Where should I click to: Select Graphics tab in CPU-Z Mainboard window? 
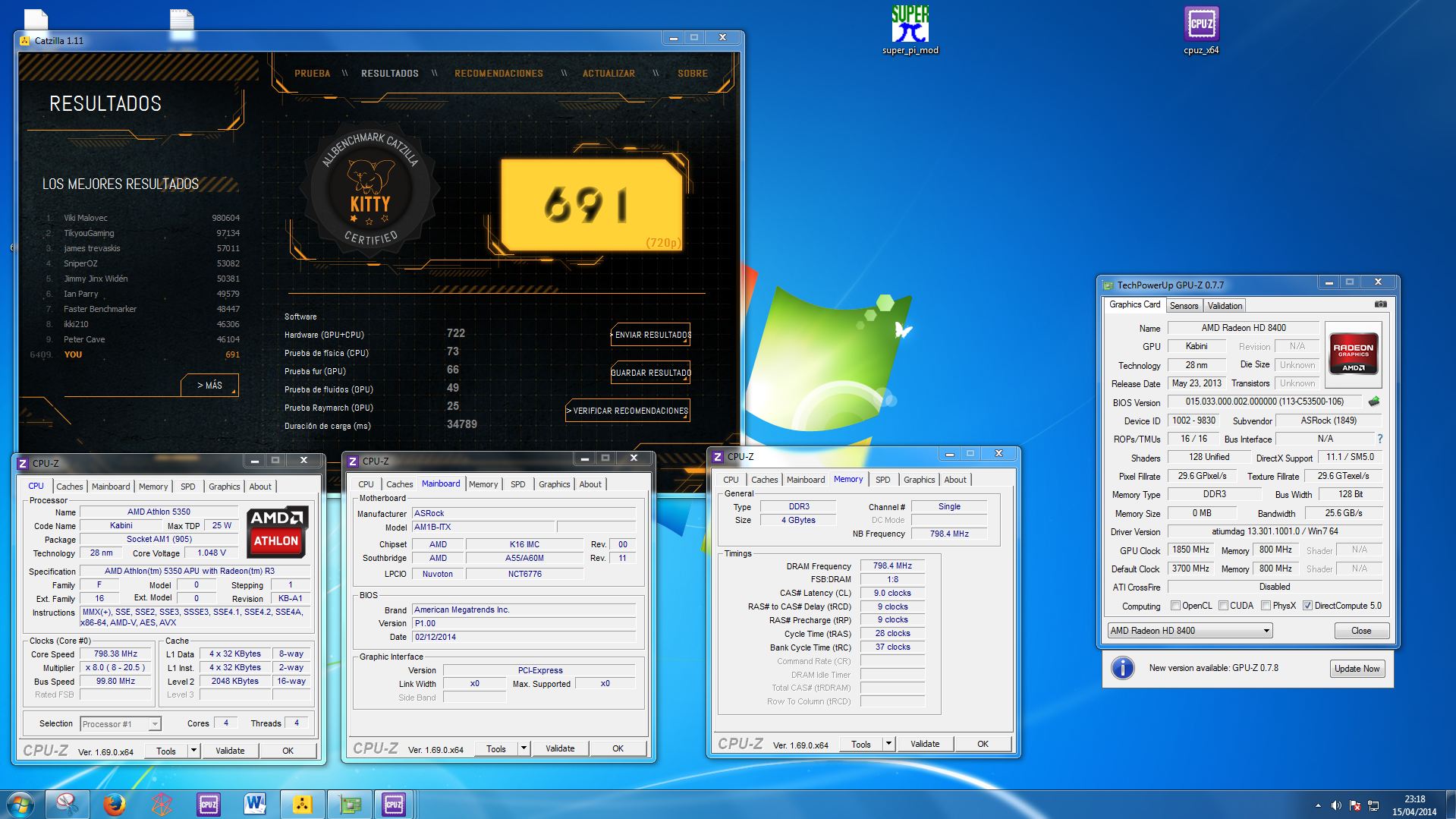(554, 484)
